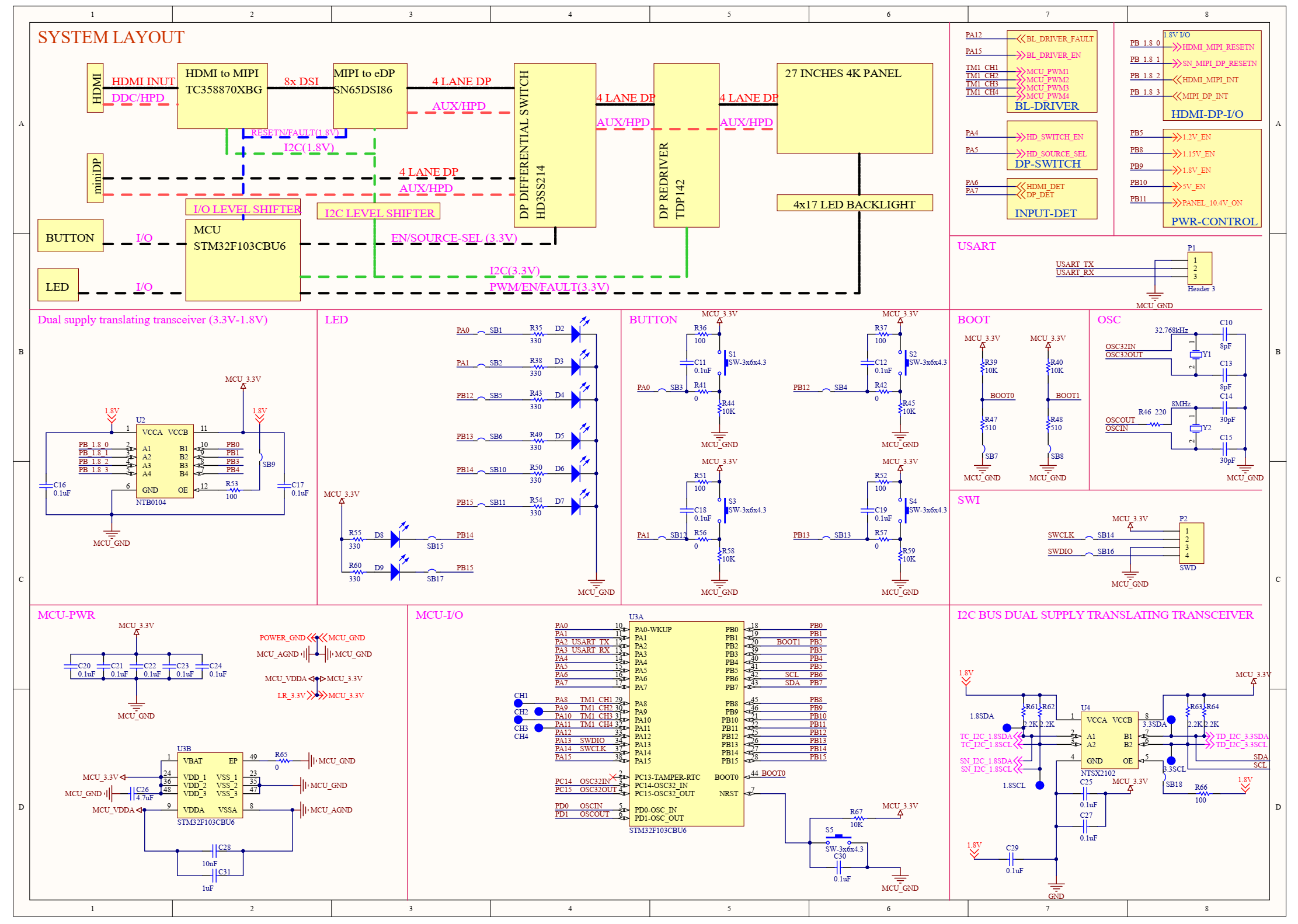Select resistor R46 220 in OSC
The width and height of the screenshot is (1298, 924).
[1156, 424]
